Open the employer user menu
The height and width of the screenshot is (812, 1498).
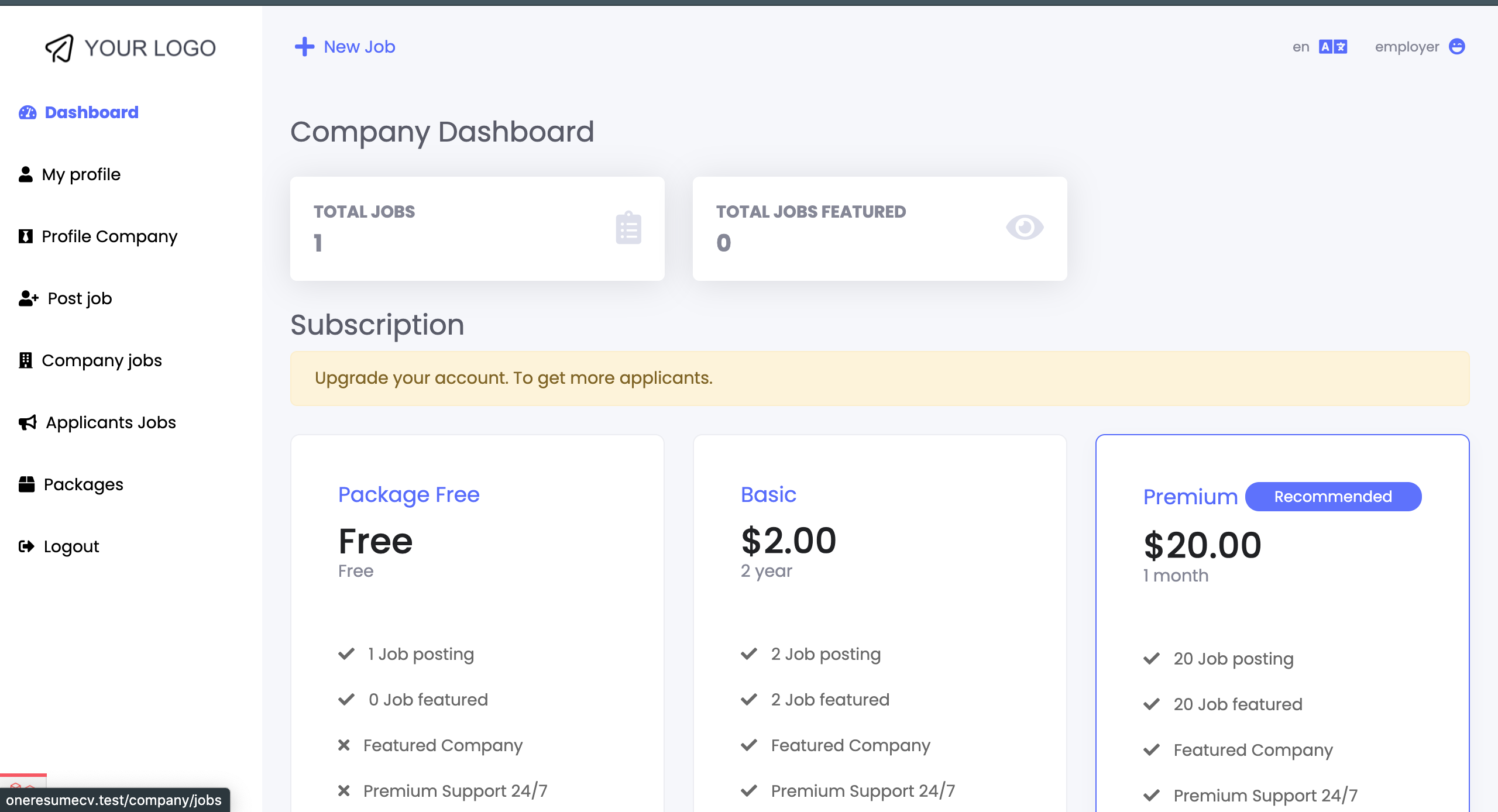1407,47
